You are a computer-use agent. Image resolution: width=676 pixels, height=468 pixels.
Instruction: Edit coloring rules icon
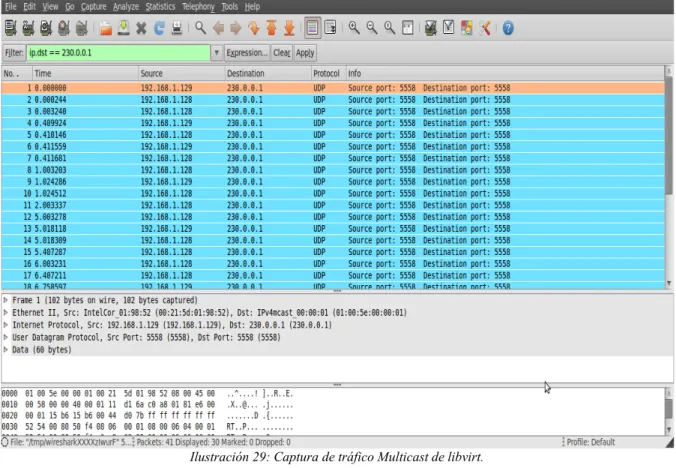click(466, 28)
